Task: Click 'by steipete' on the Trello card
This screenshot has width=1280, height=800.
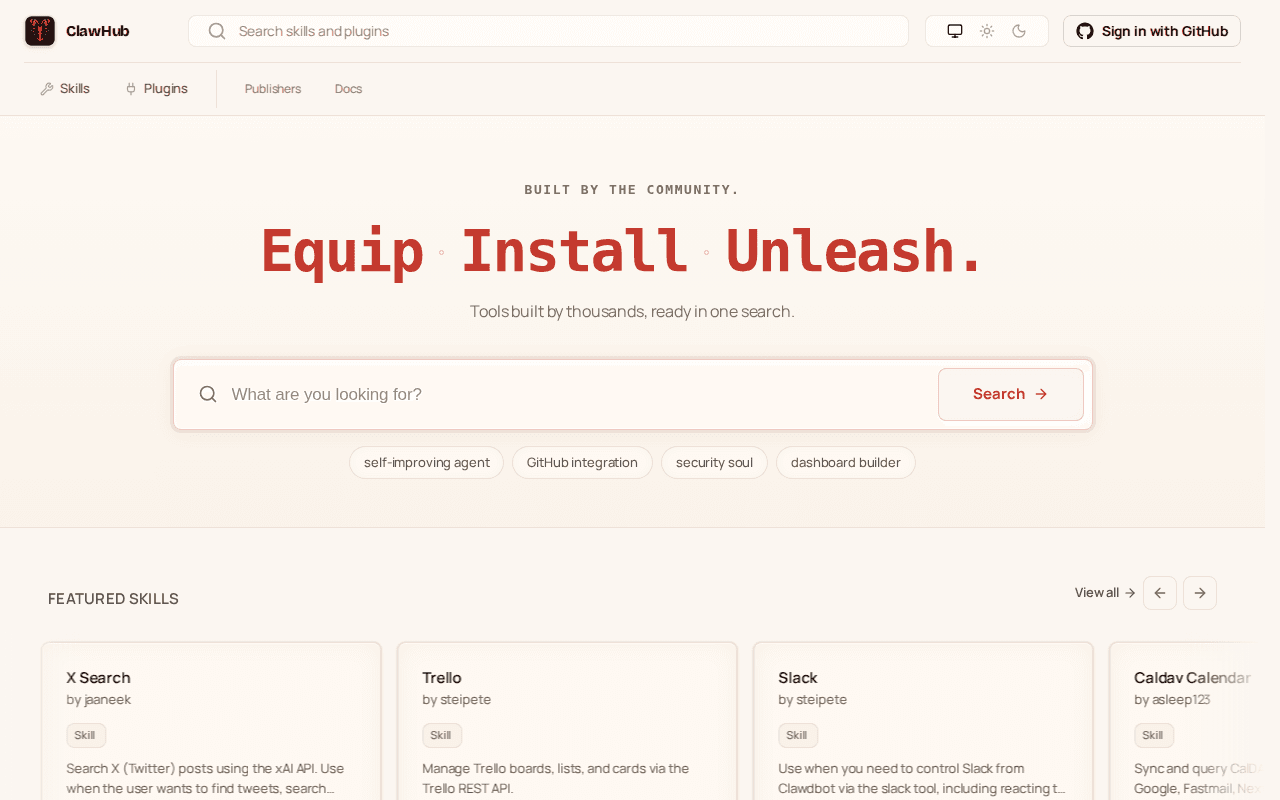Action: click(457, 700)
